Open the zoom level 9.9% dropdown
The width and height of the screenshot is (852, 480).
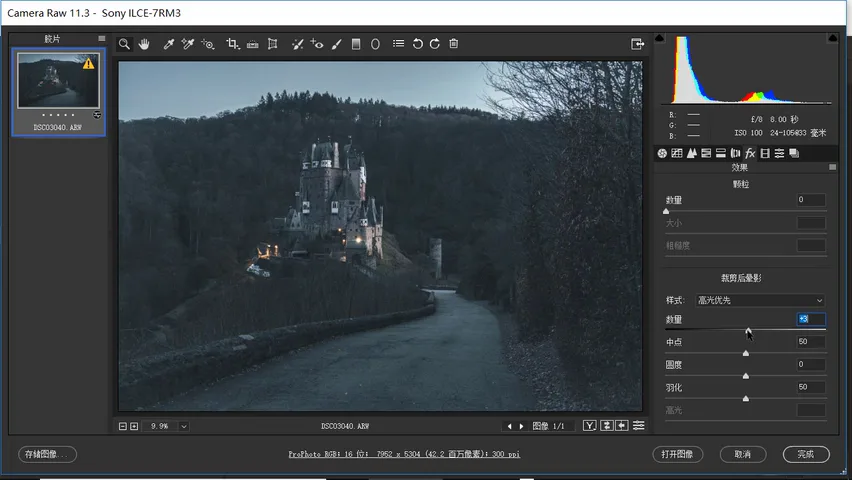(x=184, y=426)
